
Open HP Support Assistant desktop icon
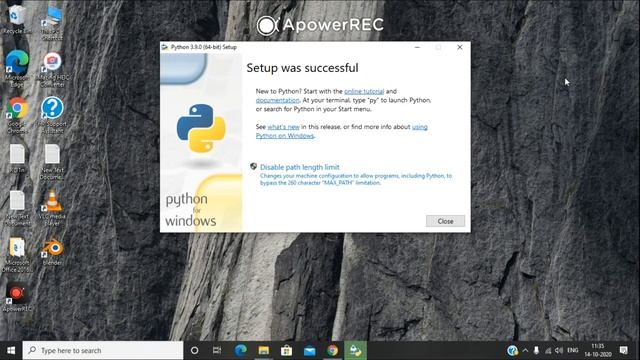52,115
